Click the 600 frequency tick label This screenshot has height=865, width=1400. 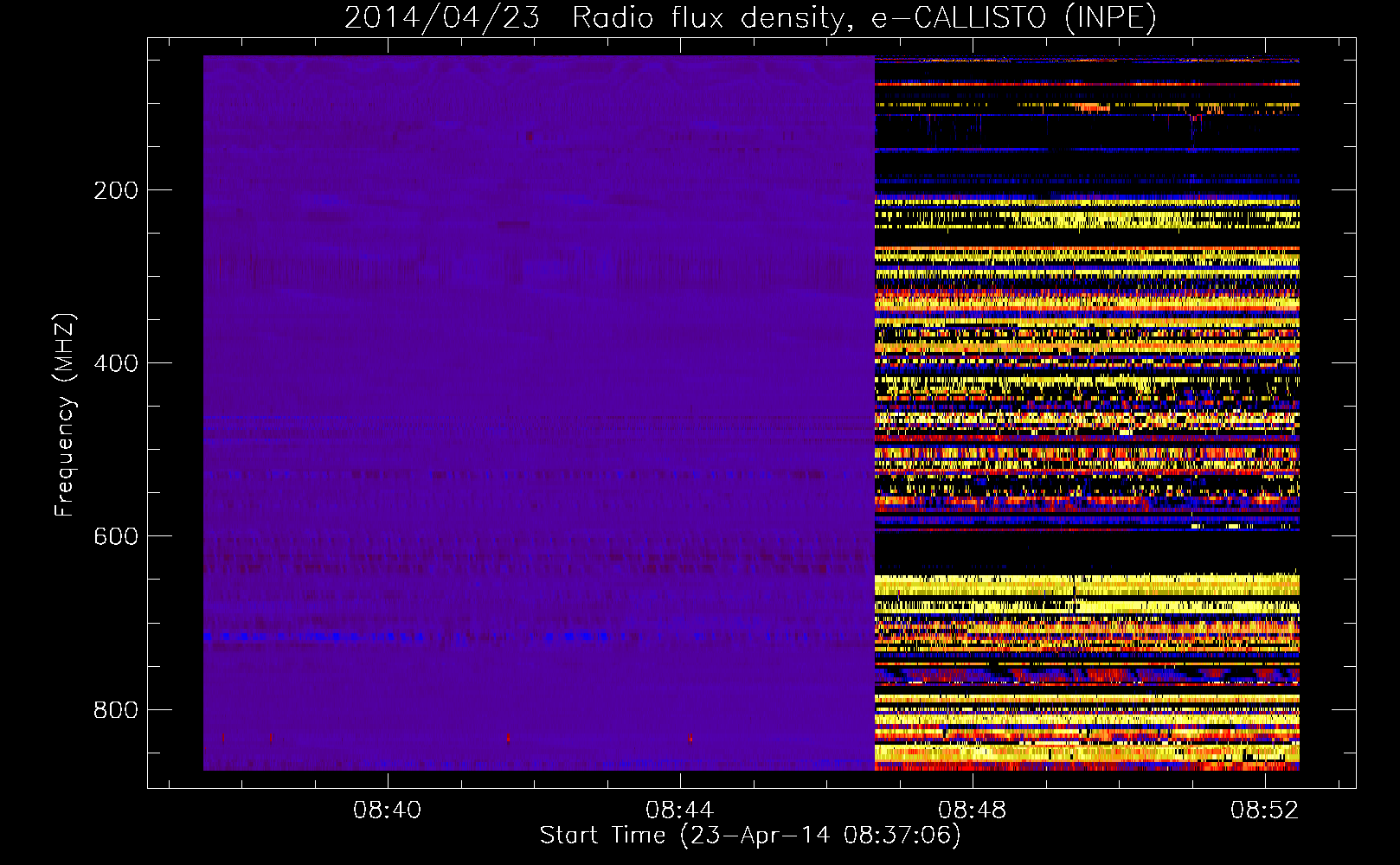tap(116, 536)
